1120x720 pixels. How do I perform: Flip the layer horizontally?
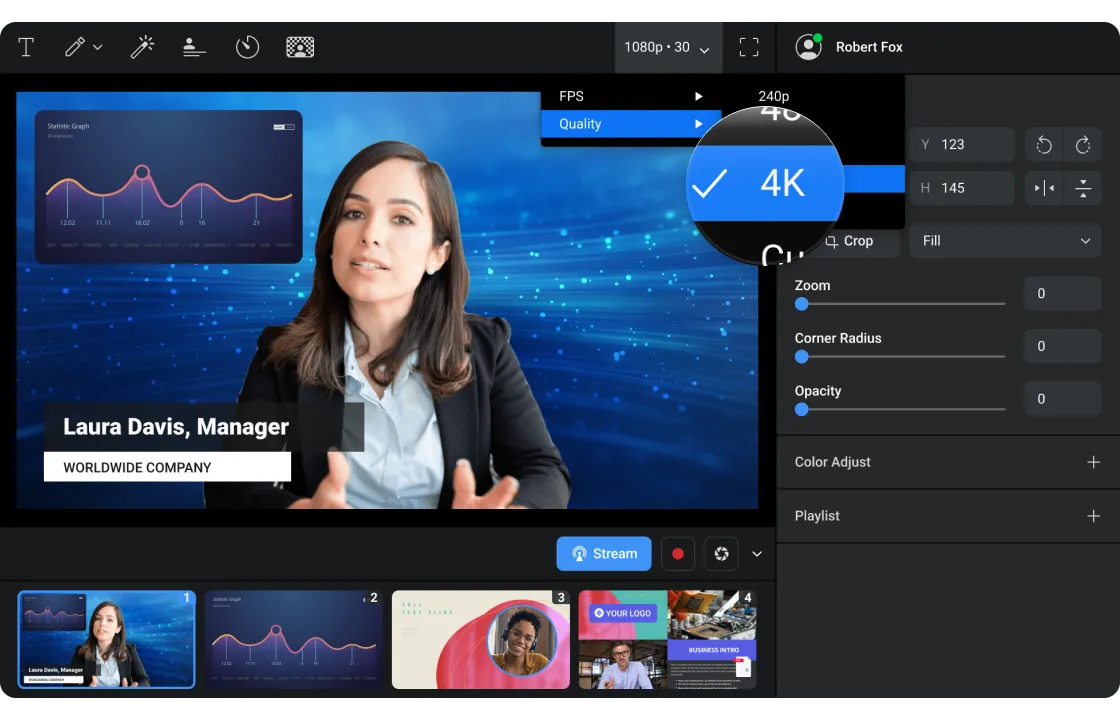click(x=1044, y=188)
